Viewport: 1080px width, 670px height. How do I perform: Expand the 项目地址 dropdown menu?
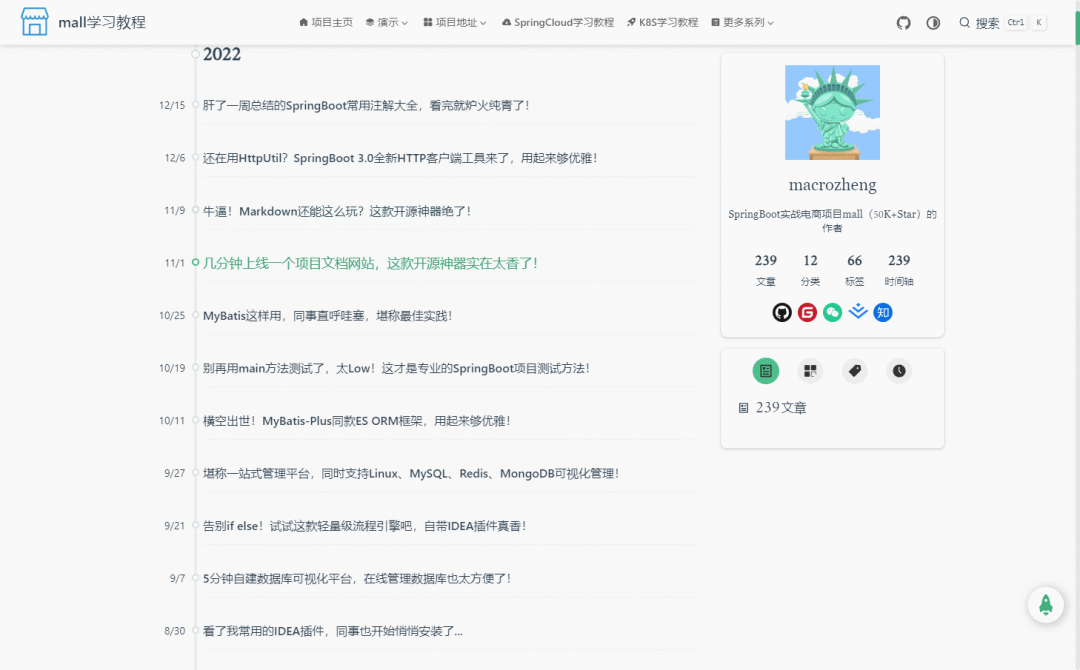click(455, 23)
